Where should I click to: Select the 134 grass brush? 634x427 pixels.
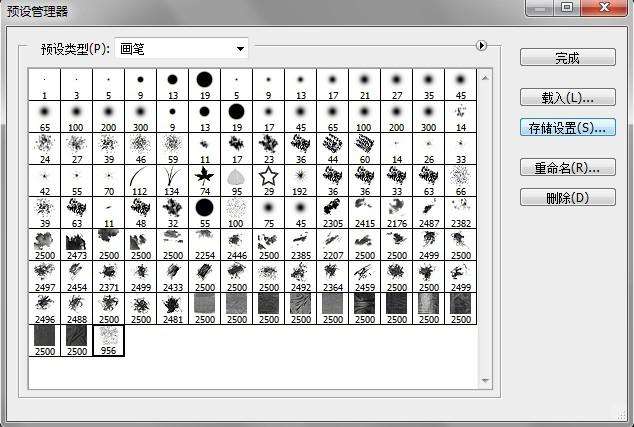pyautogui.click(x=173, y=180)
